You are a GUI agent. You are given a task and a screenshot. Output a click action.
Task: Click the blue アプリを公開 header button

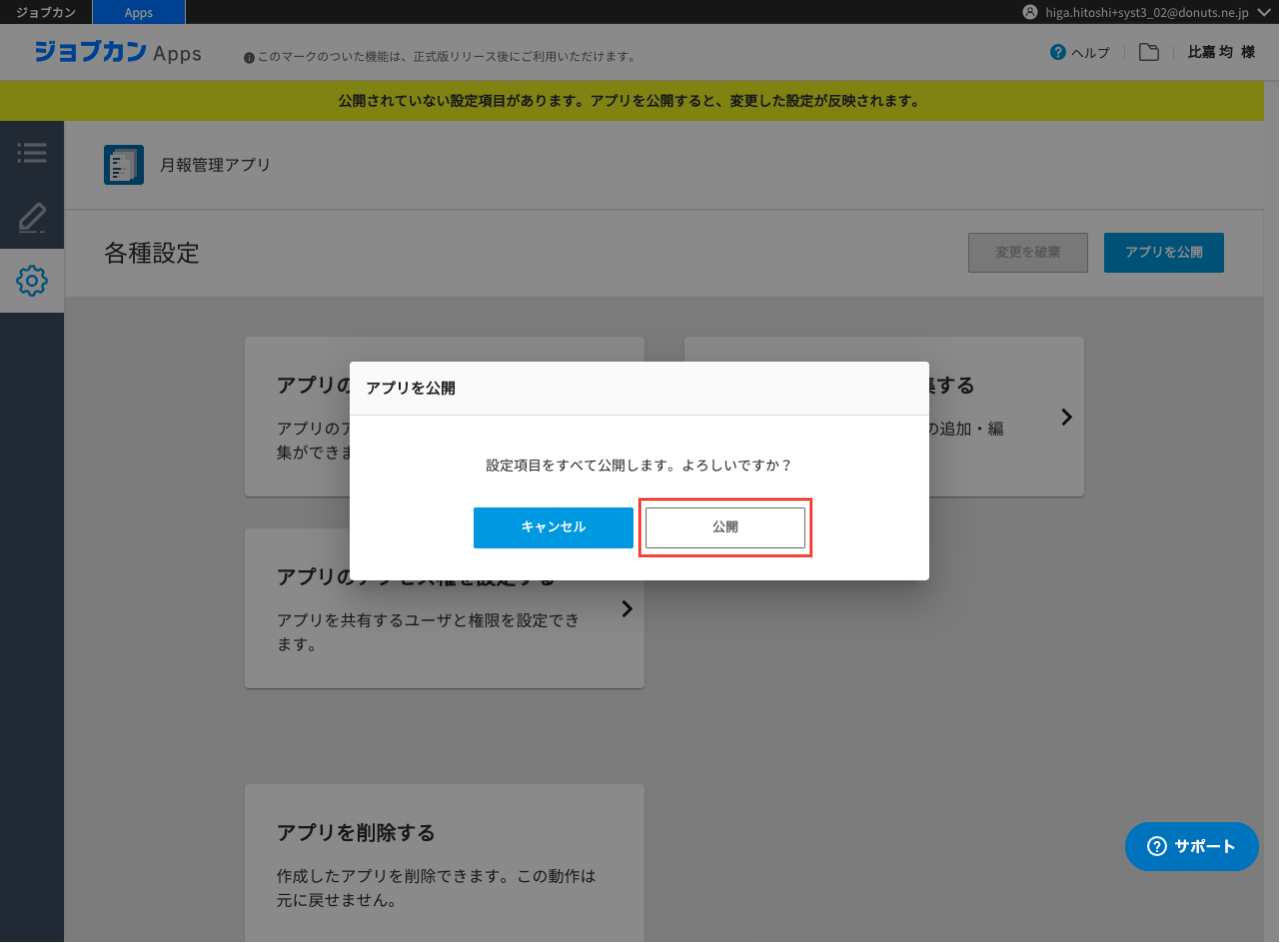[x=1163, y=252]
